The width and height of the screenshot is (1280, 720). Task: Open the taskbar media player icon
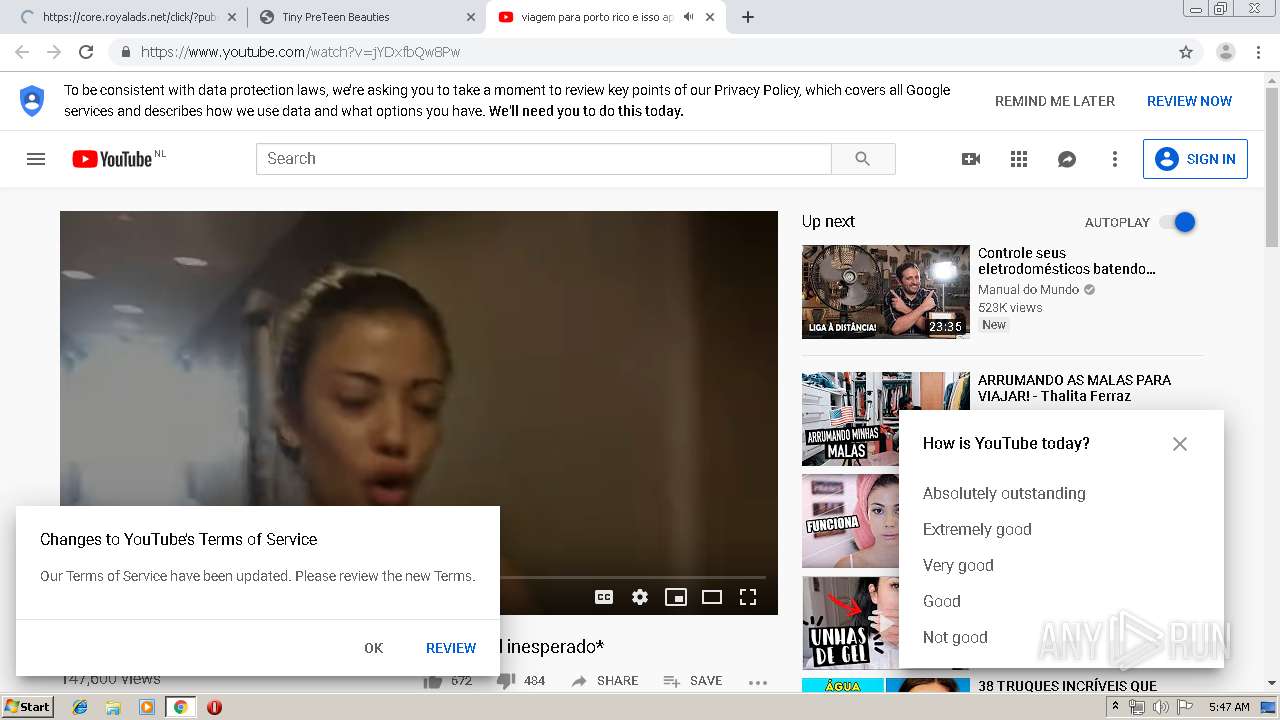pyautogui.click(x=147, y=707)
